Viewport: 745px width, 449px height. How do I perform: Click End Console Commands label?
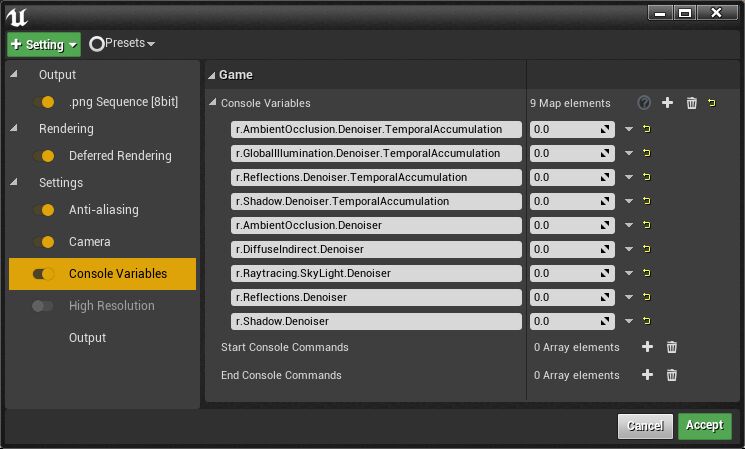pyautogui.click(x=281, y=375)
